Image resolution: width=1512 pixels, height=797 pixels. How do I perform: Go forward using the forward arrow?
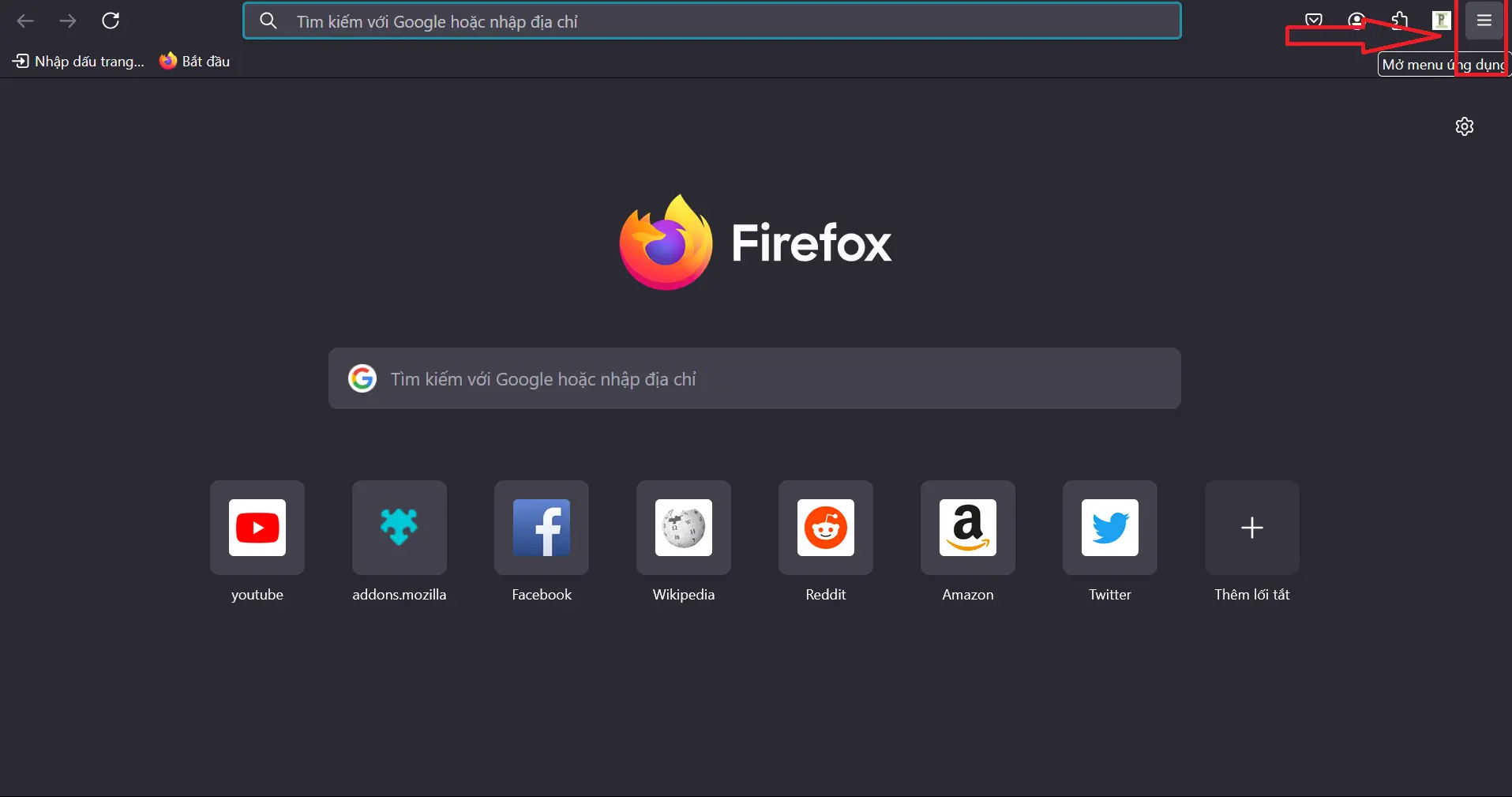pos(68,21)
